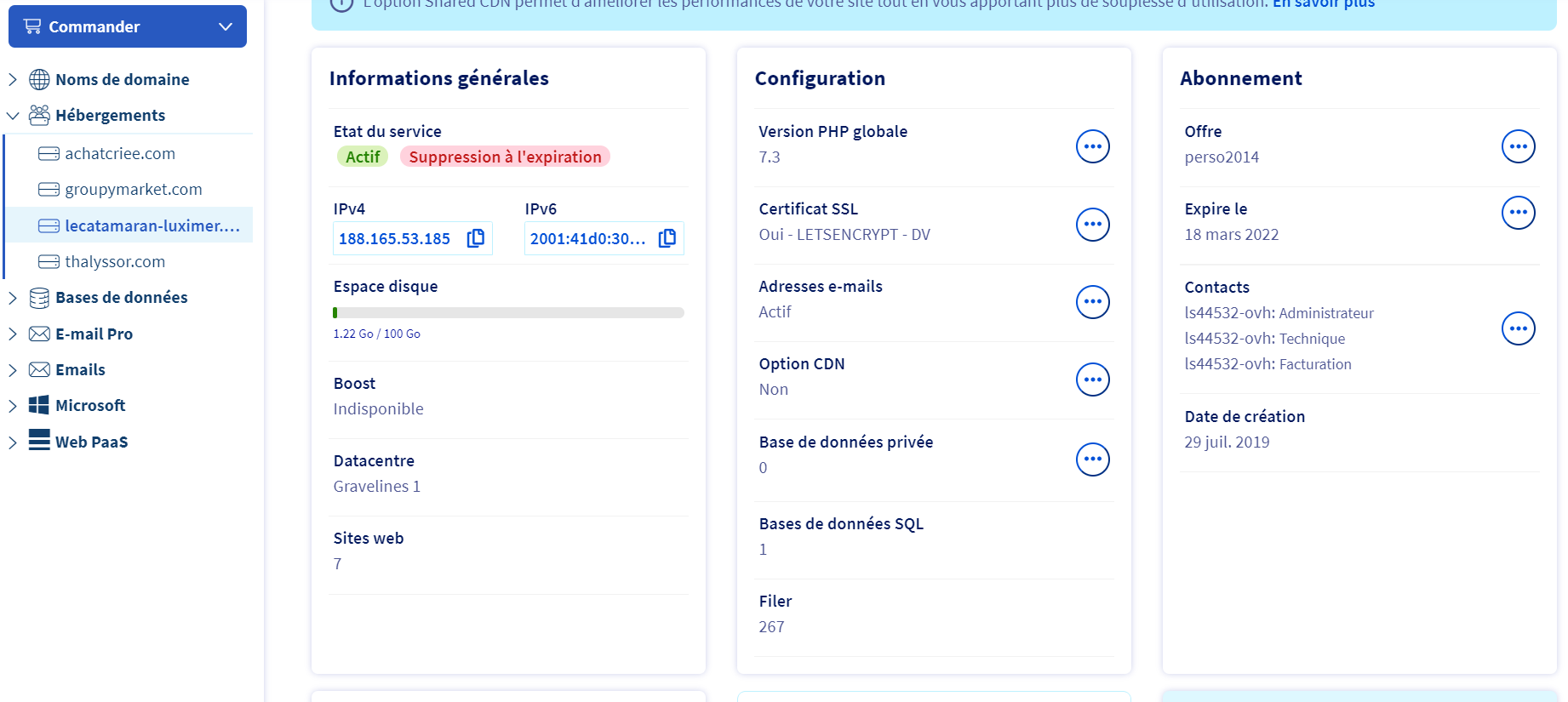Open actions menu for Base de données privée
1568x702 pixels.
1092,459
